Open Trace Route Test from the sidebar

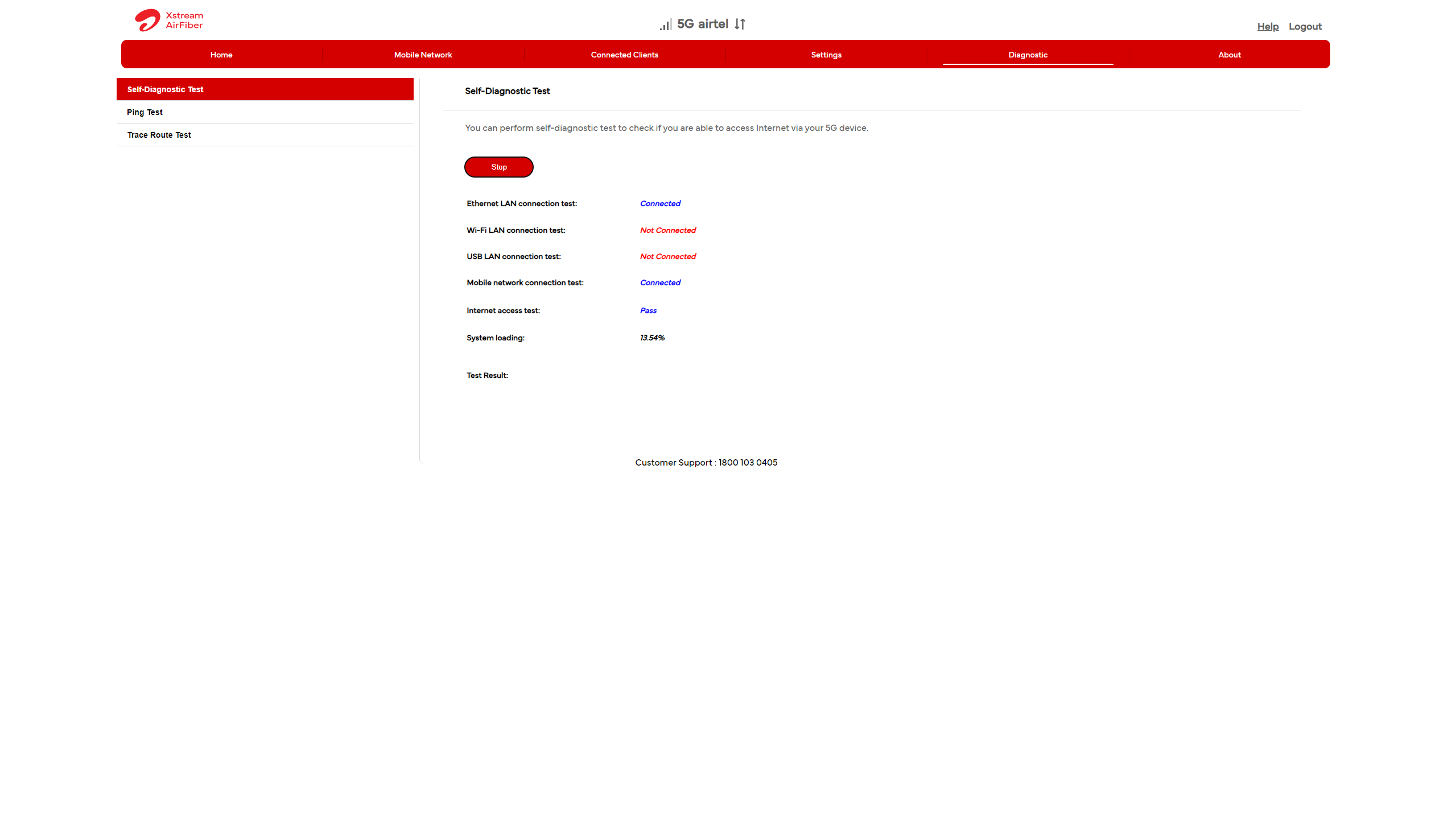tap(265, 135)
